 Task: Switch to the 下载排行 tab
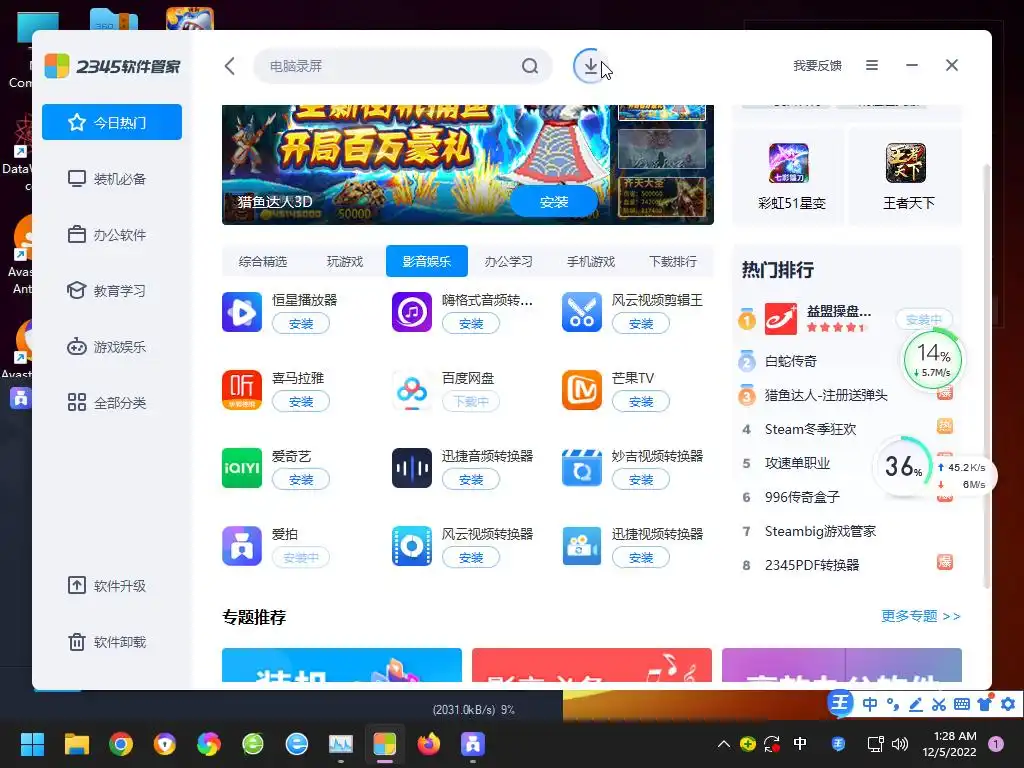[673, 261]
